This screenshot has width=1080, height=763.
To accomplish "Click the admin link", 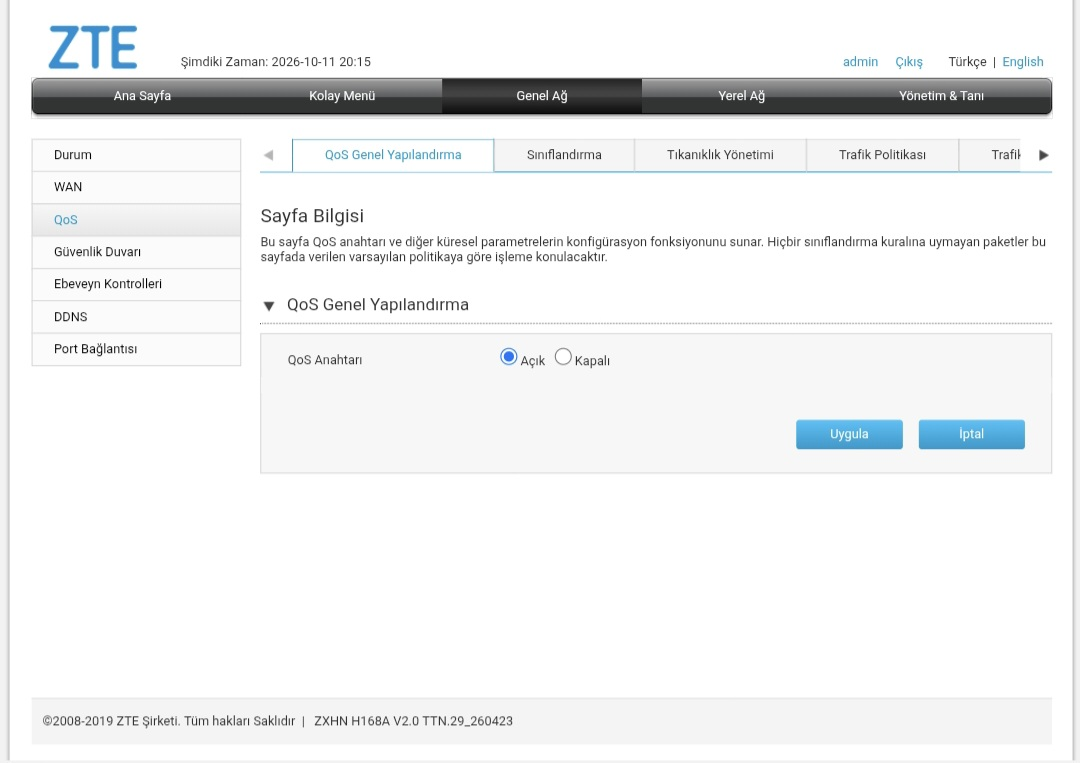I will [860, 62].
